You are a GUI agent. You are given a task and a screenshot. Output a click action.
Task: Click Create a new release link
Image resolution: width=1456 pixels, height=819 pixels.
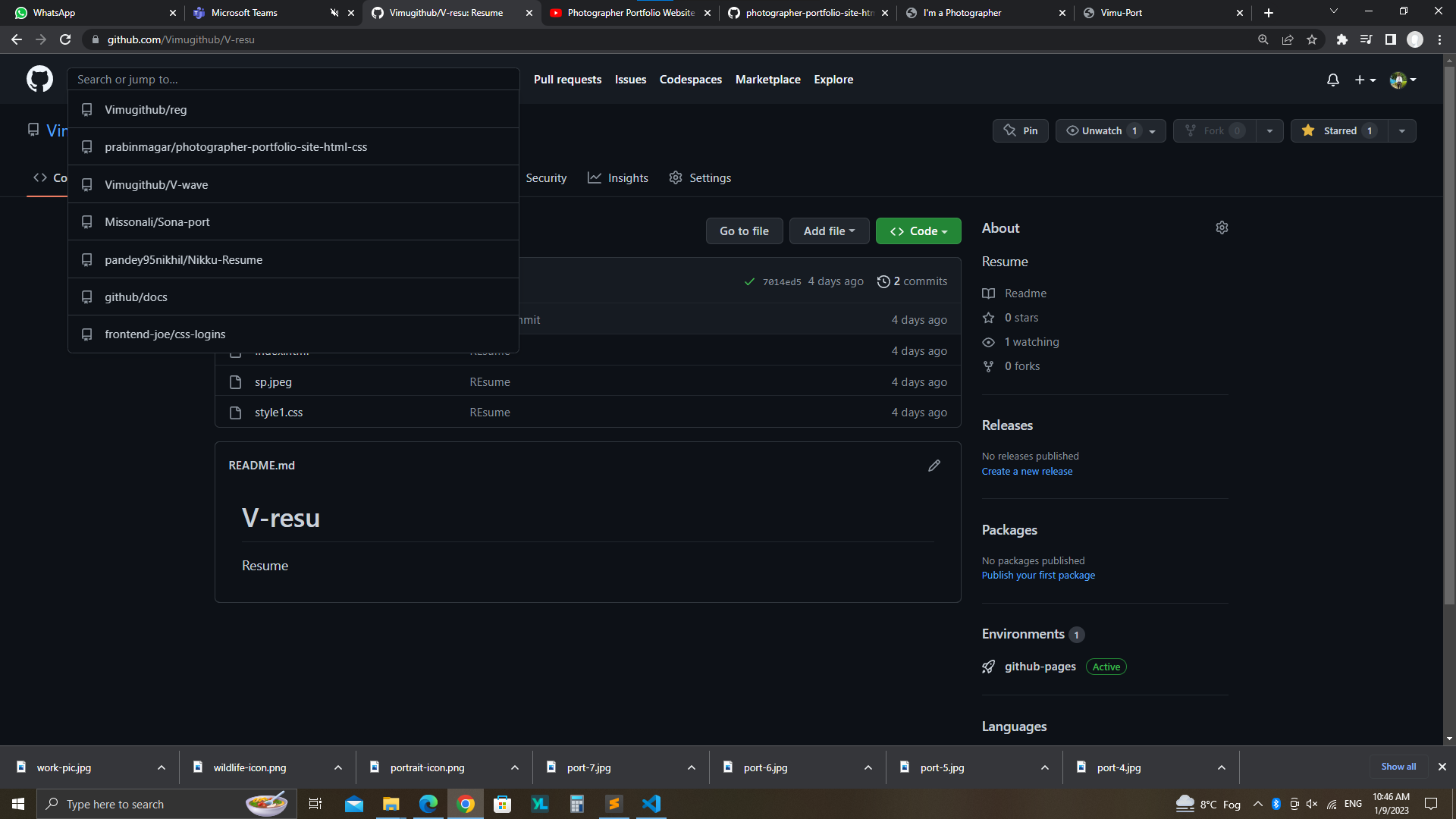(1027, 472)
